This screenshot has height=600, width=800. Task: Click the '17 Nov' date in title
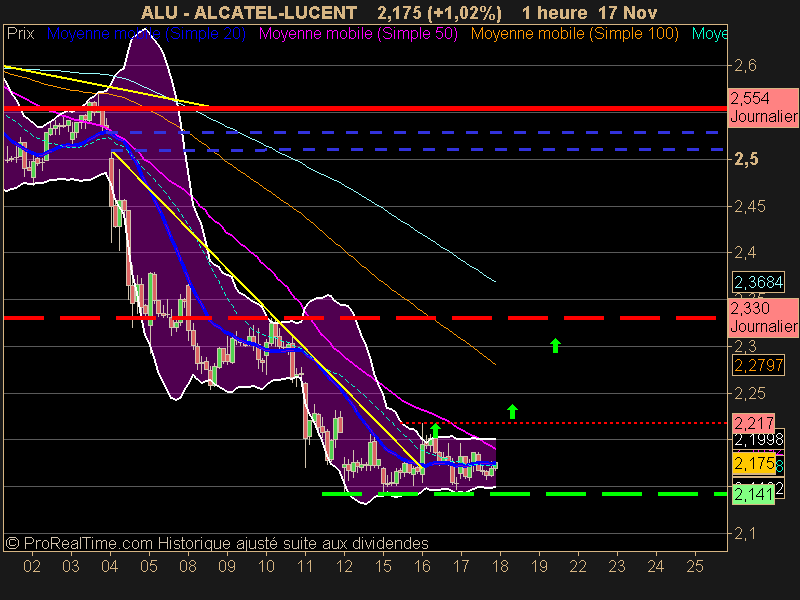[628, 13]
